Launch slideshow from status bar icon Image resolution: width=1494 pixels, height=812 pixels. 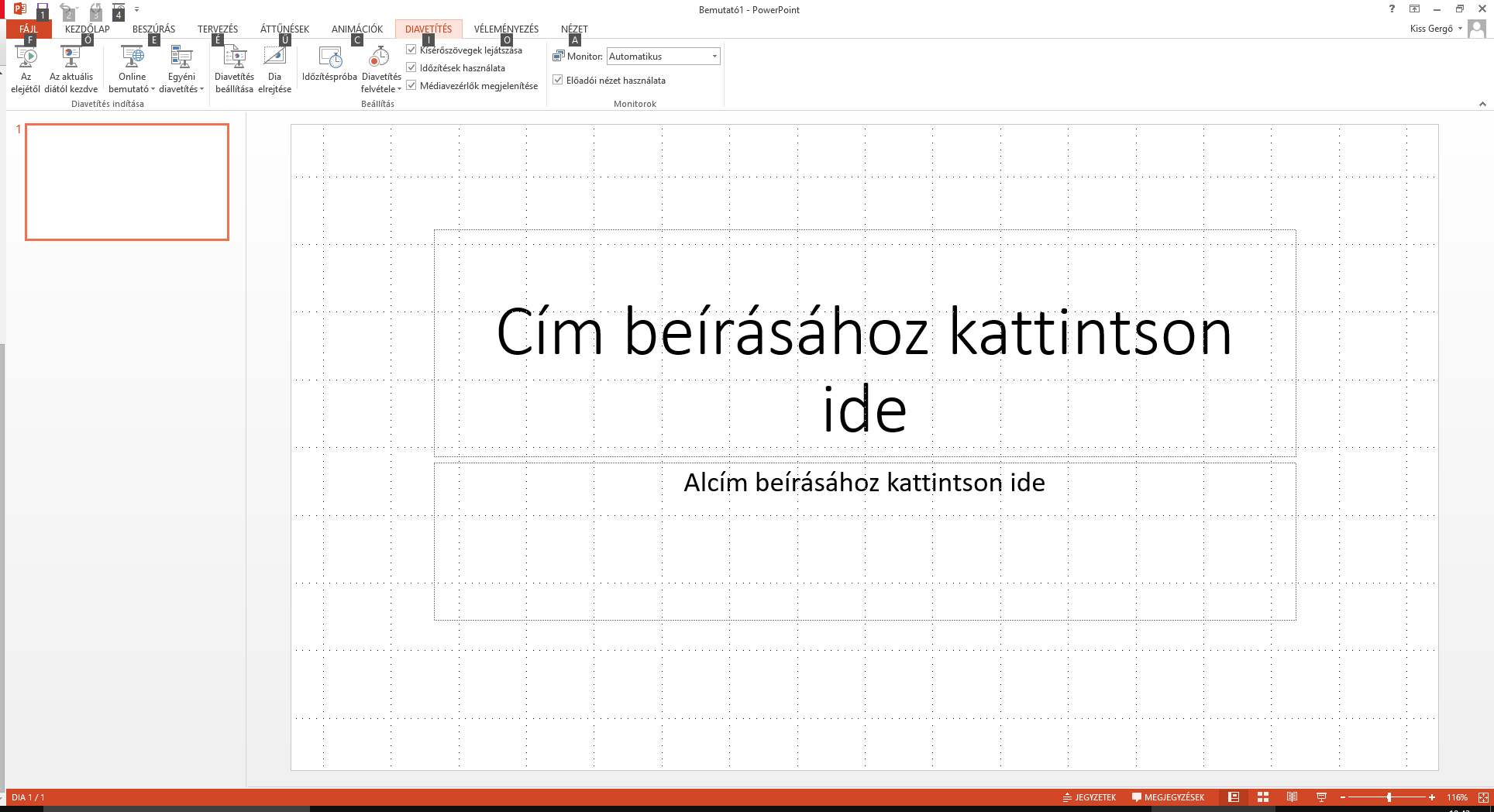coord(1321,797)
